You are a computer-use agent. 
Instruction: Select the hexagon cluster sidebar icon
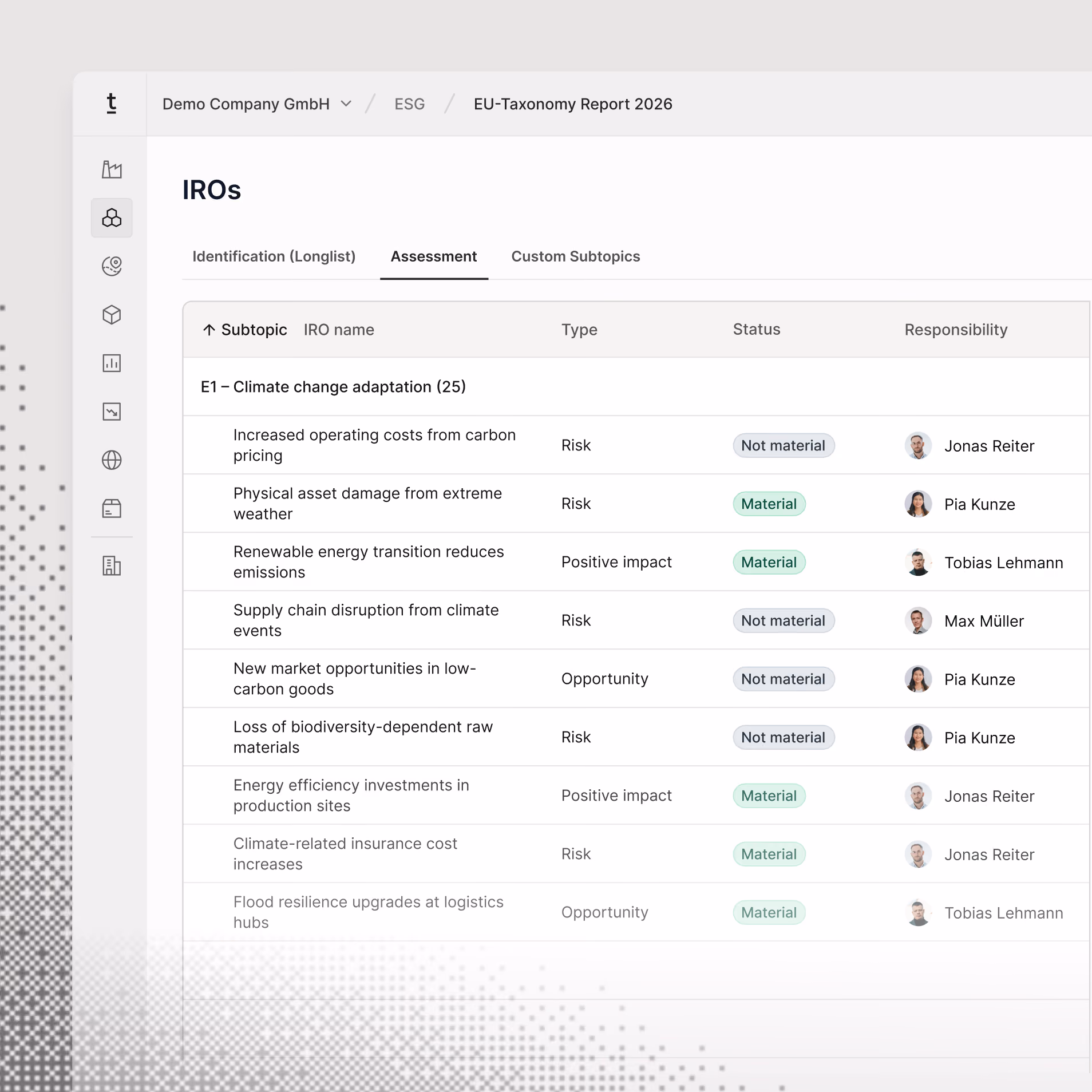pyautogui.click(x=112, y=218)
